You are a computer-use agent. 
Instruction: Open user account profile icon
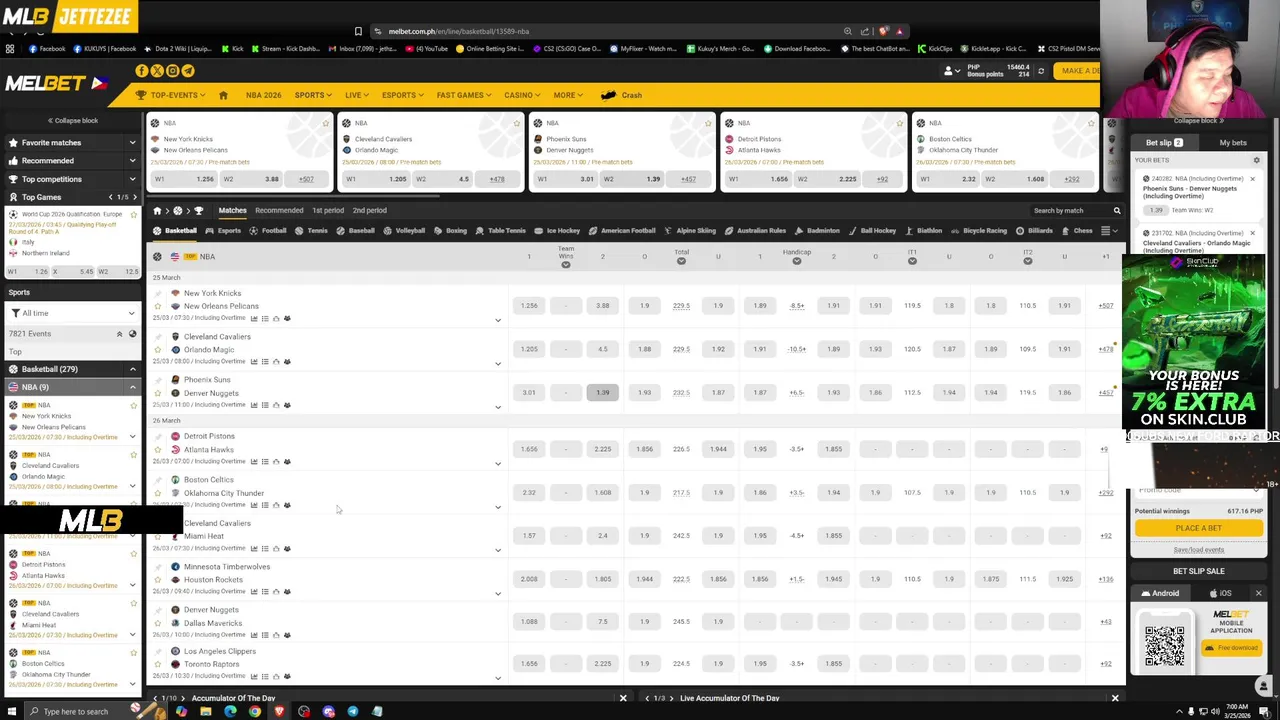click(x=948, y=71)
